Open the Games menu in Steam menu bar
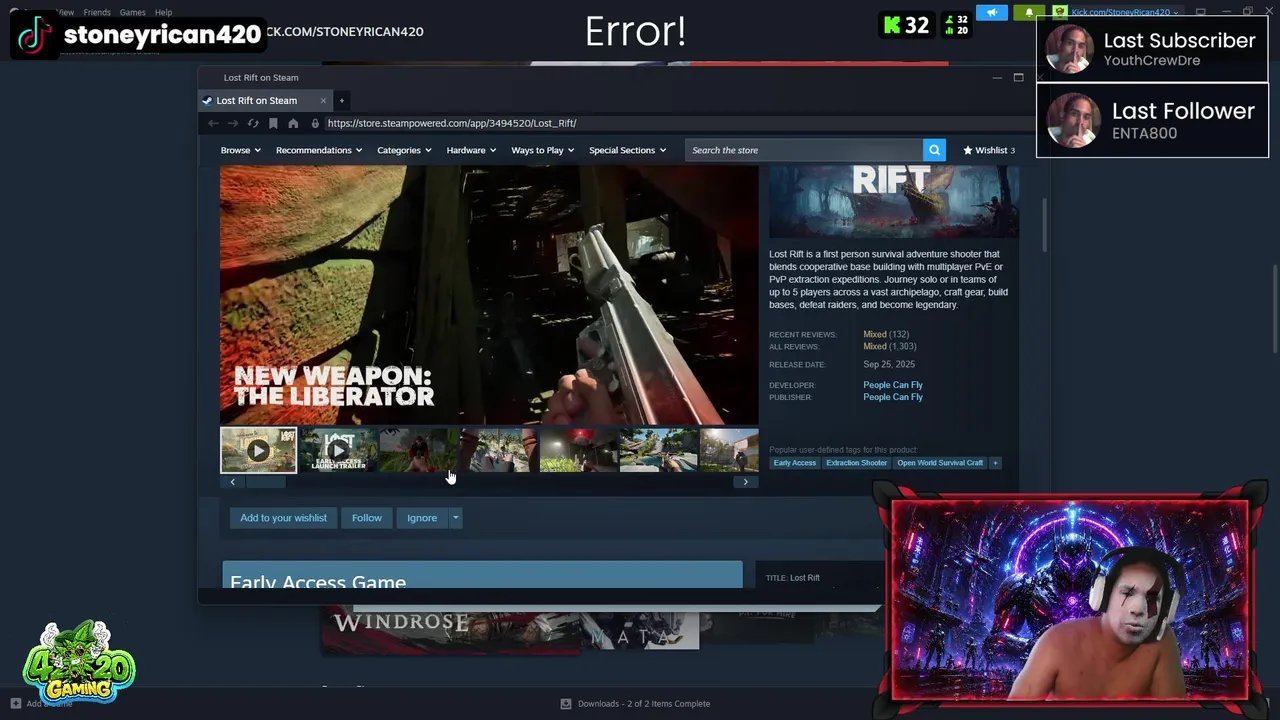1280x720 pixels. point(133,12)
